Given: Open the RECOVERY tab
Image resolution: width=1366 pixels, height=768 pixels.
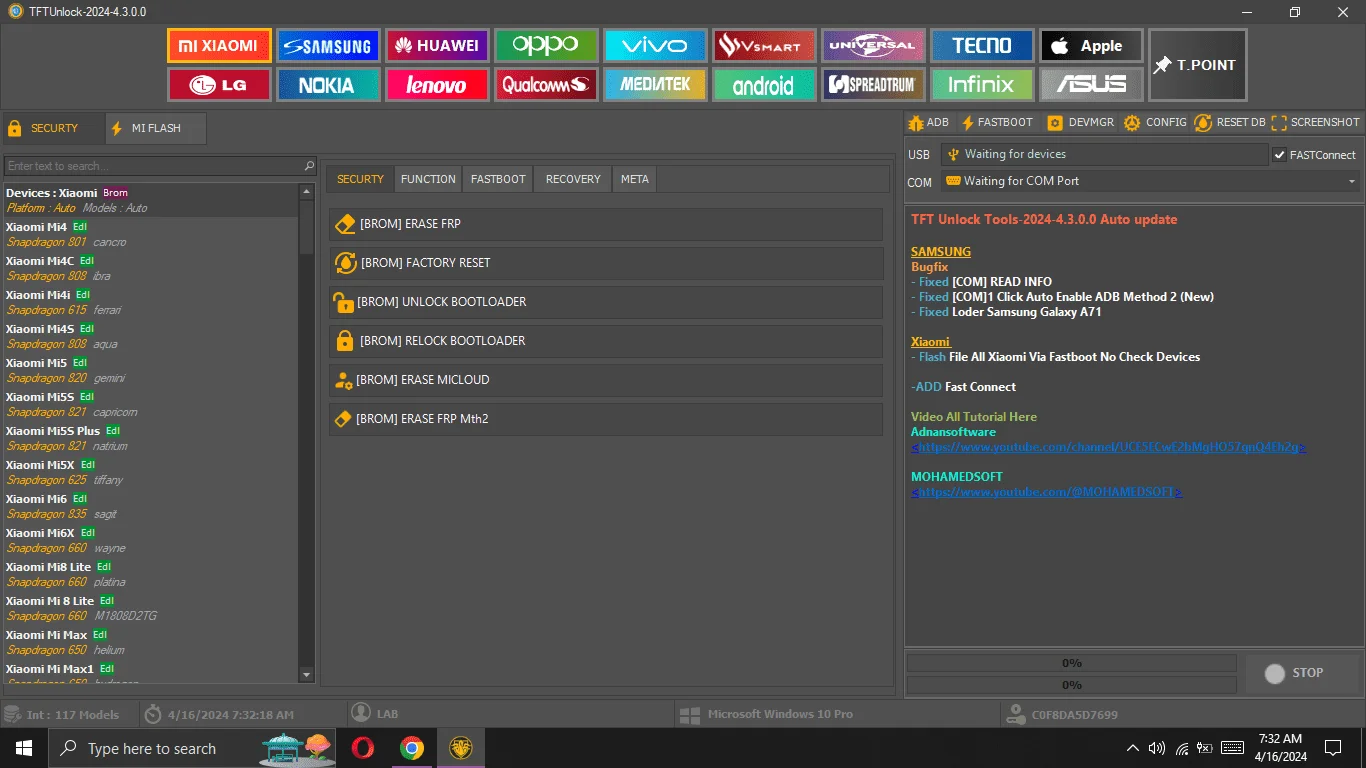Looking at the screenshot, I should pos(573,179).
